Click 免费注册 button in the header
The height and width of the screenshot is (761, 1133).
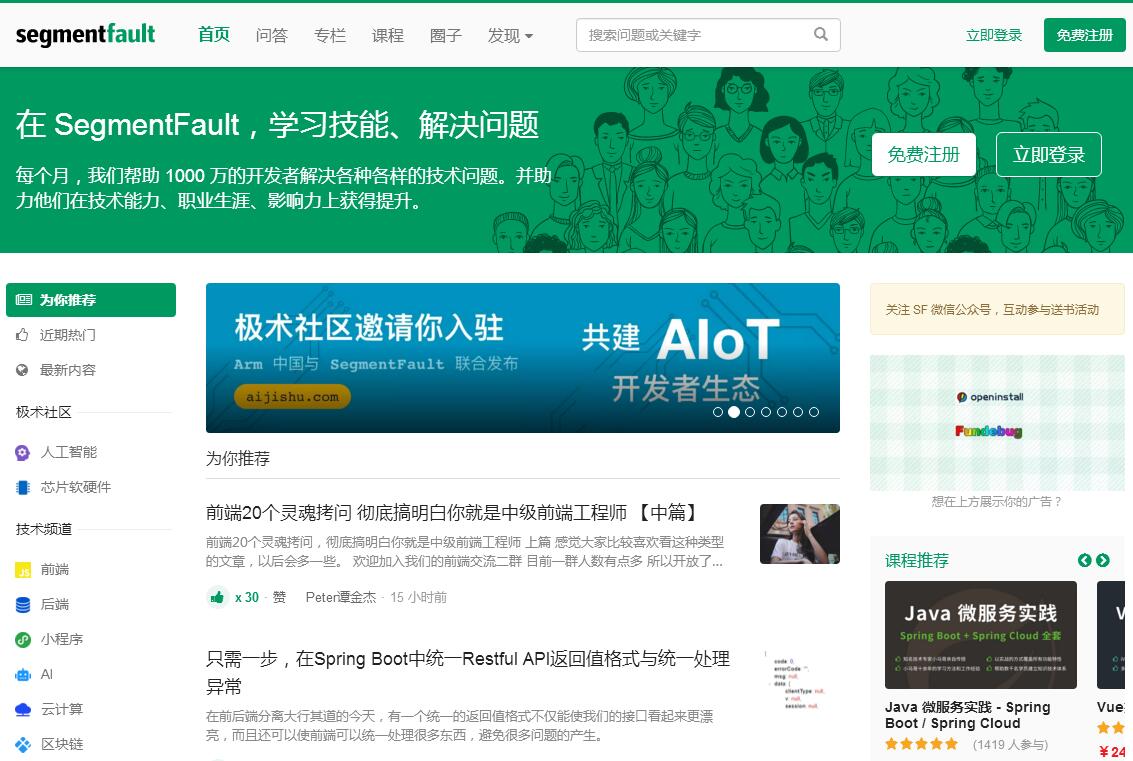pyautogui.click(x=1084, y=35)
